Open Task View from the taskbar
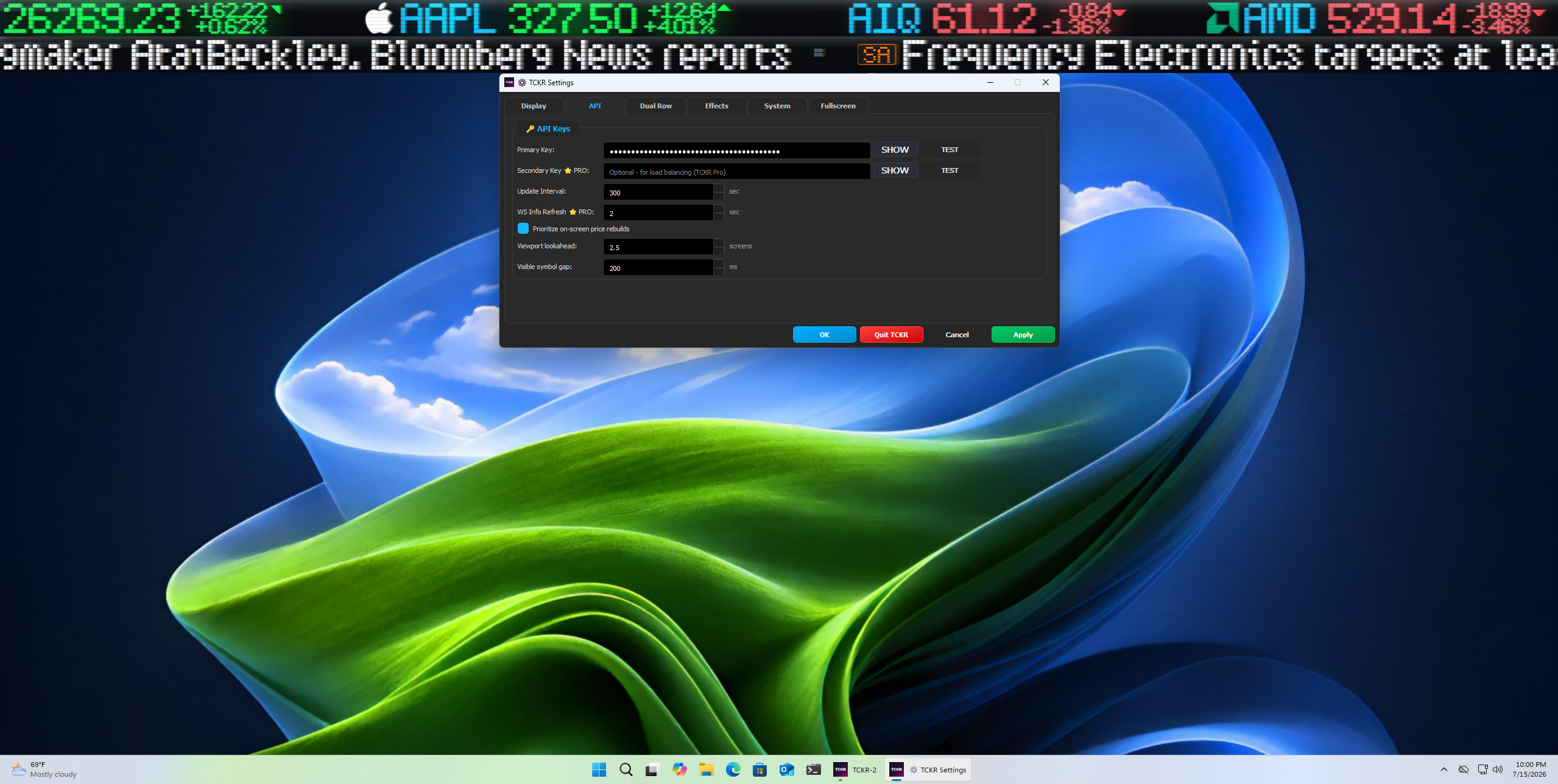Viewport: 1558px width, 784px height. (652, 769)
